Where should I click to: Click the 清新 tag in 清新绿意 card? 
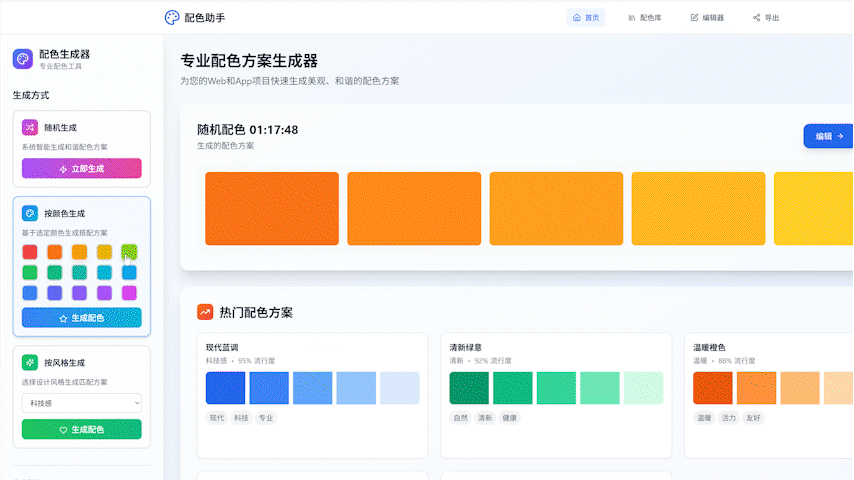tap(485, 418)
